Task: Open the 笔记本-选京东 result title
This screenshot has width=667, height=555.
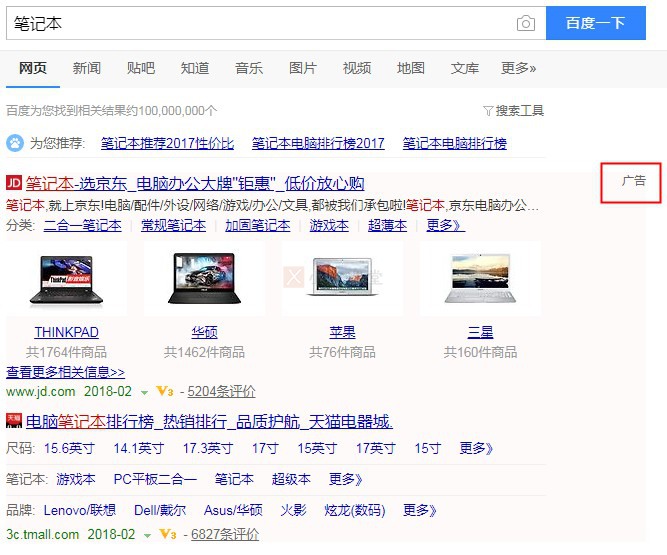Action: pos(195,184)
